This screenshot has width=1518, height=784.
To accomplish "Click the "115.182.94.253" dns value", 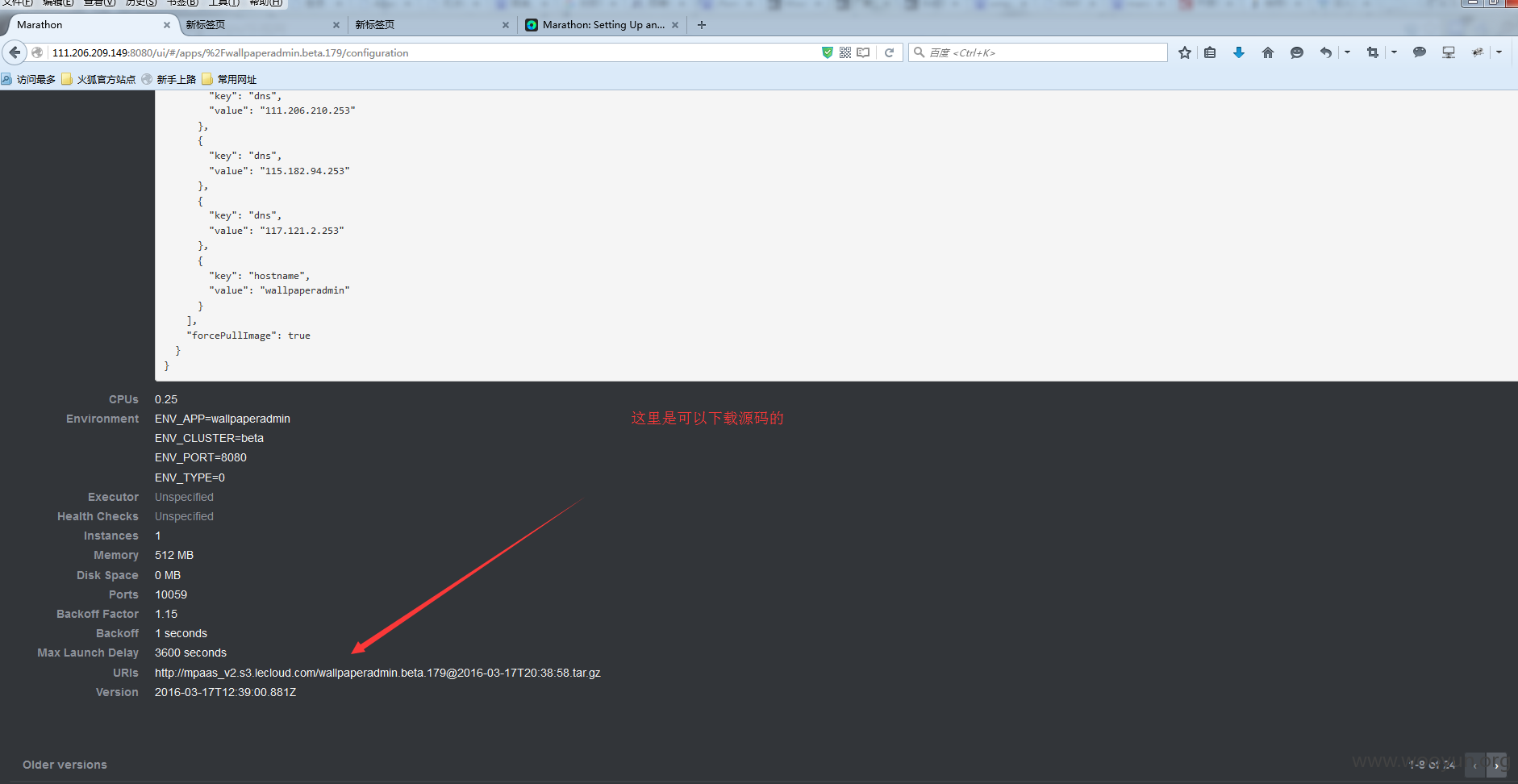I will tap(305, 171).
